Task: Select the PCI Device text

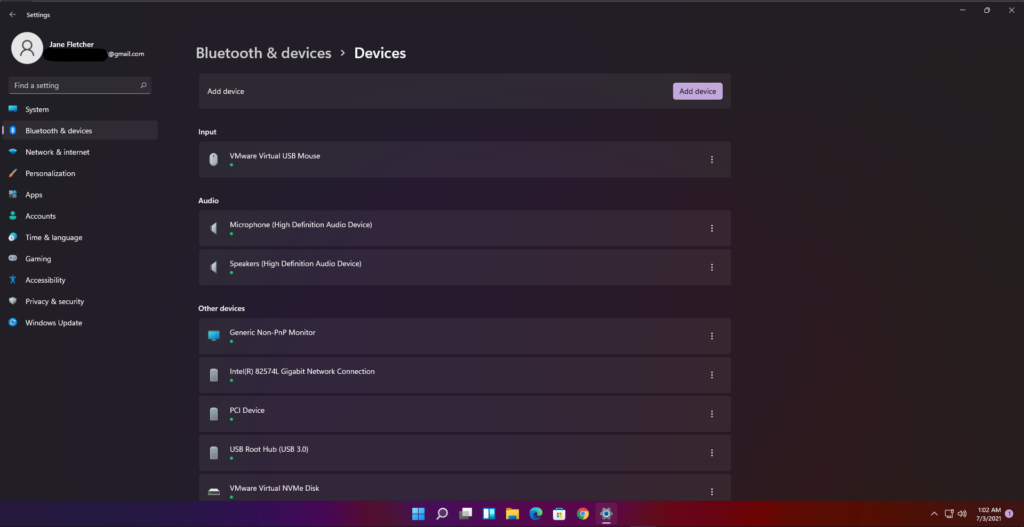Action: [247, 410]
